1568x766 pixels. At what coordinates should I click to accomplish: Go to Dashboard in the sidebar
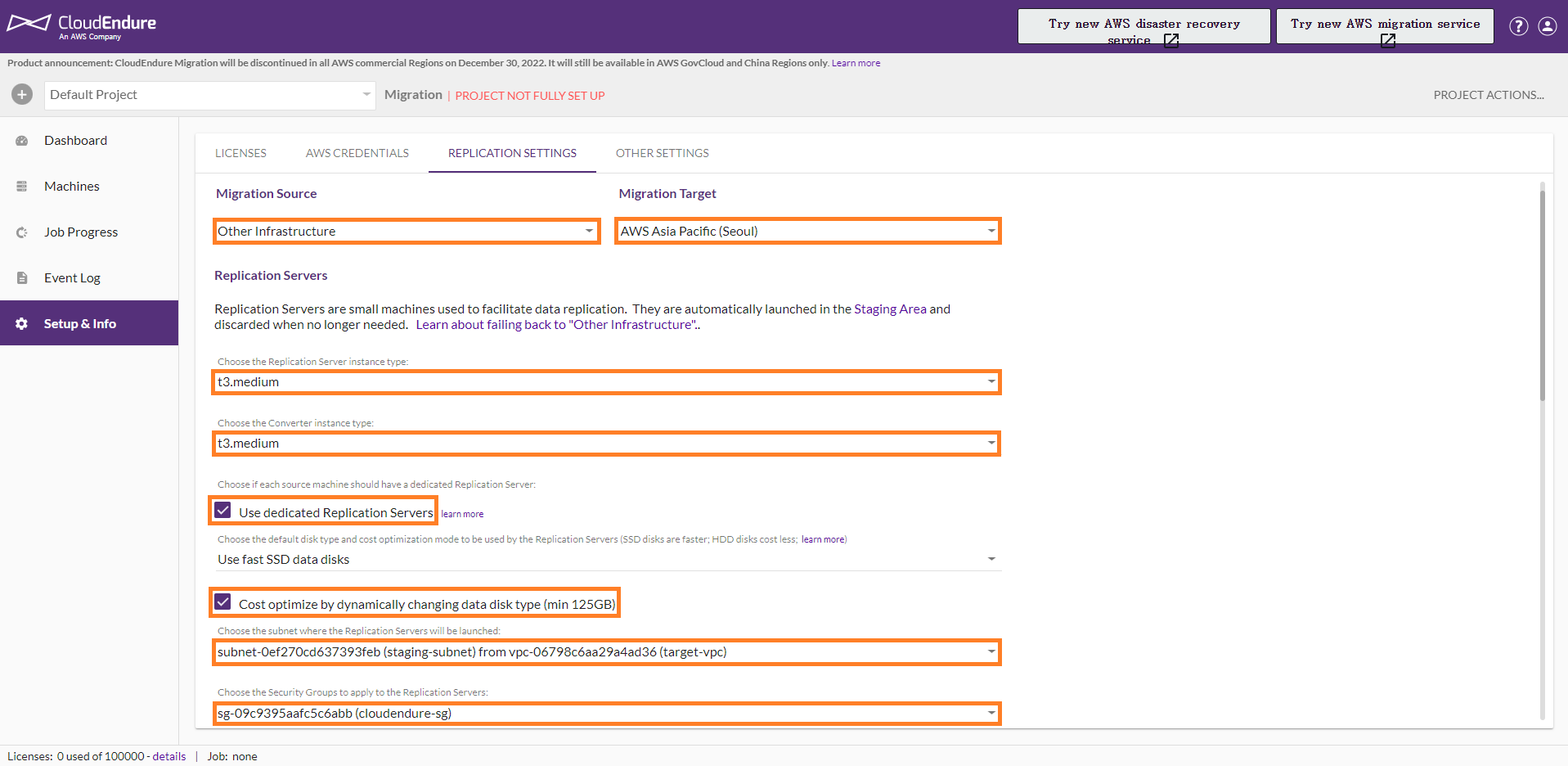[x=89, y=141]
